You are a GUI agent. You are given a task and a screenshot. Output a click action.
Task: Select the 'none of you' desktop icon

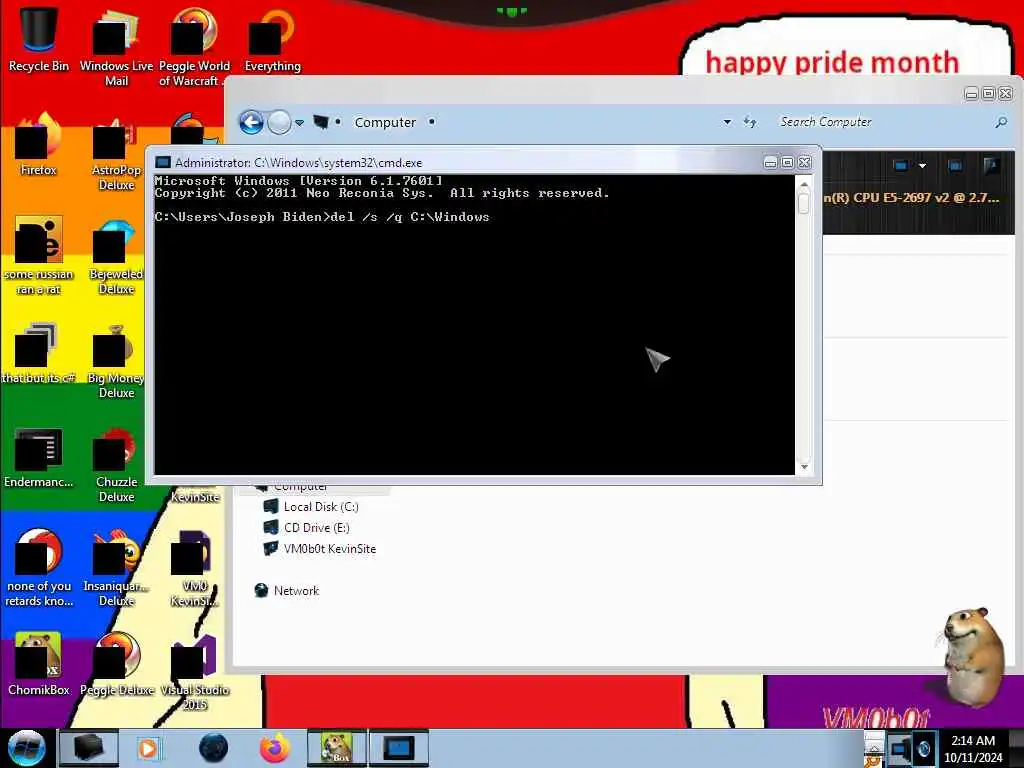tap(39, 567)
